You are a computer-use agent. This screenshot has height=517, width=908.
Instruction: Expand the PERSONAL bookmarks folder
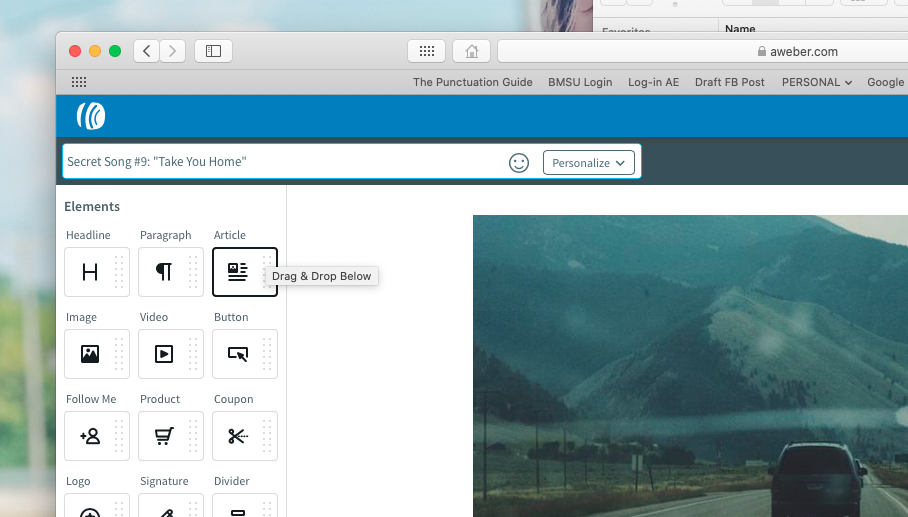817,82
